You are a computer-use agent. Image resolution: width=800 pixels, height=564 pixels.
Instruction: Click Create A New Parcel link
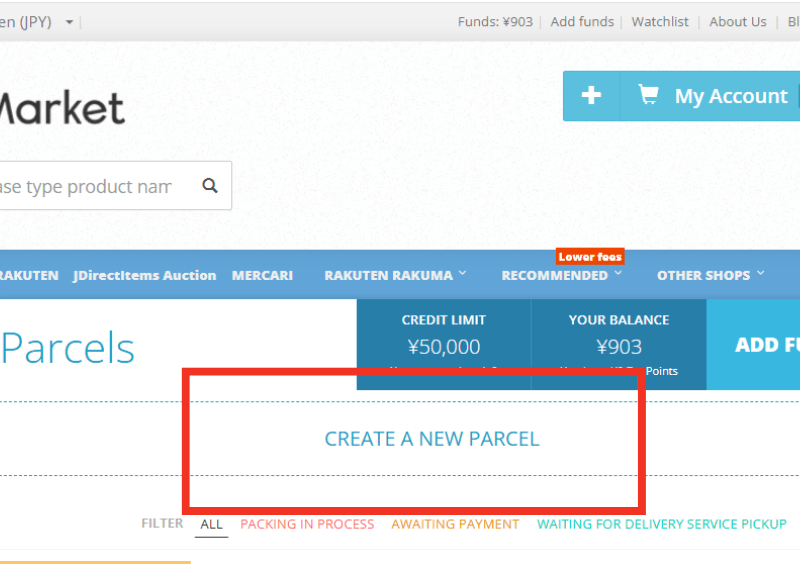point(432,439)
